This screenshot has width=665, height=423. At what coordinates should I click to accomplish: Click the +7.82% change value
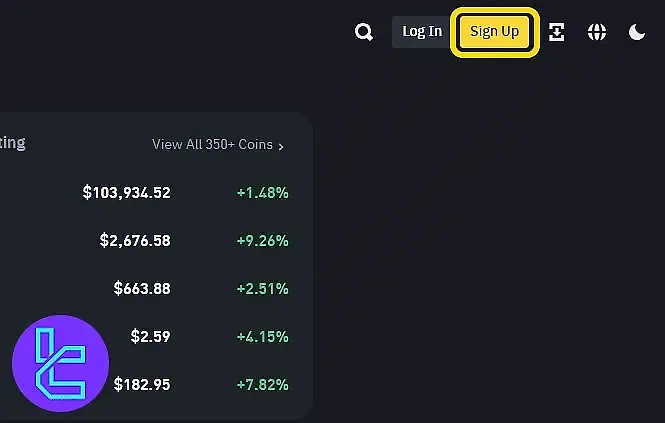point(262,384)
